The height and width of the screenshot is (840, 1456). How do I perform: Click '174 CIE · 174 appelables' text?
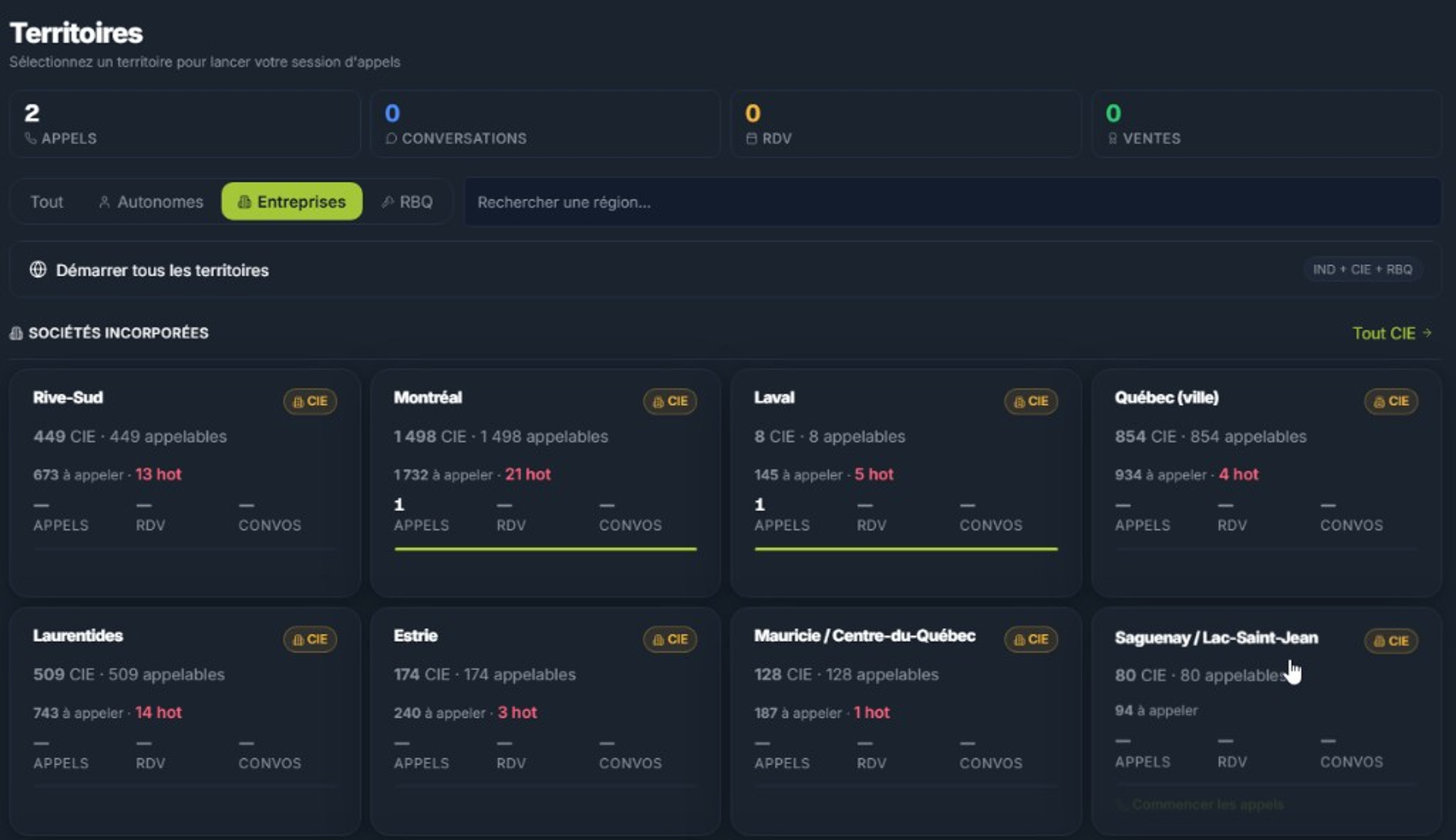485,675
